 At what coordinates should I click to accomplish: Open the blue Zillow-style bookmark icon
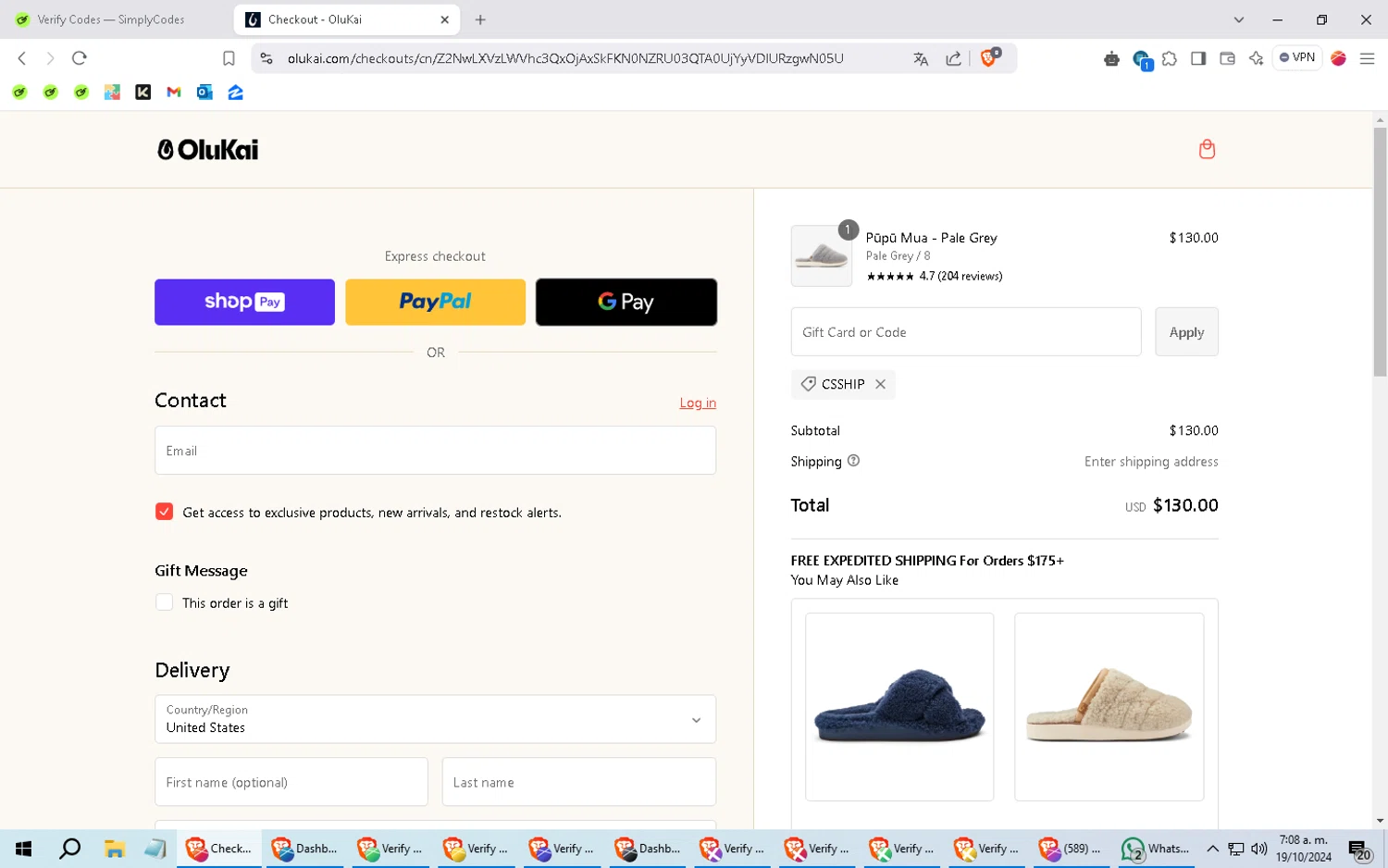click(236, 93)
